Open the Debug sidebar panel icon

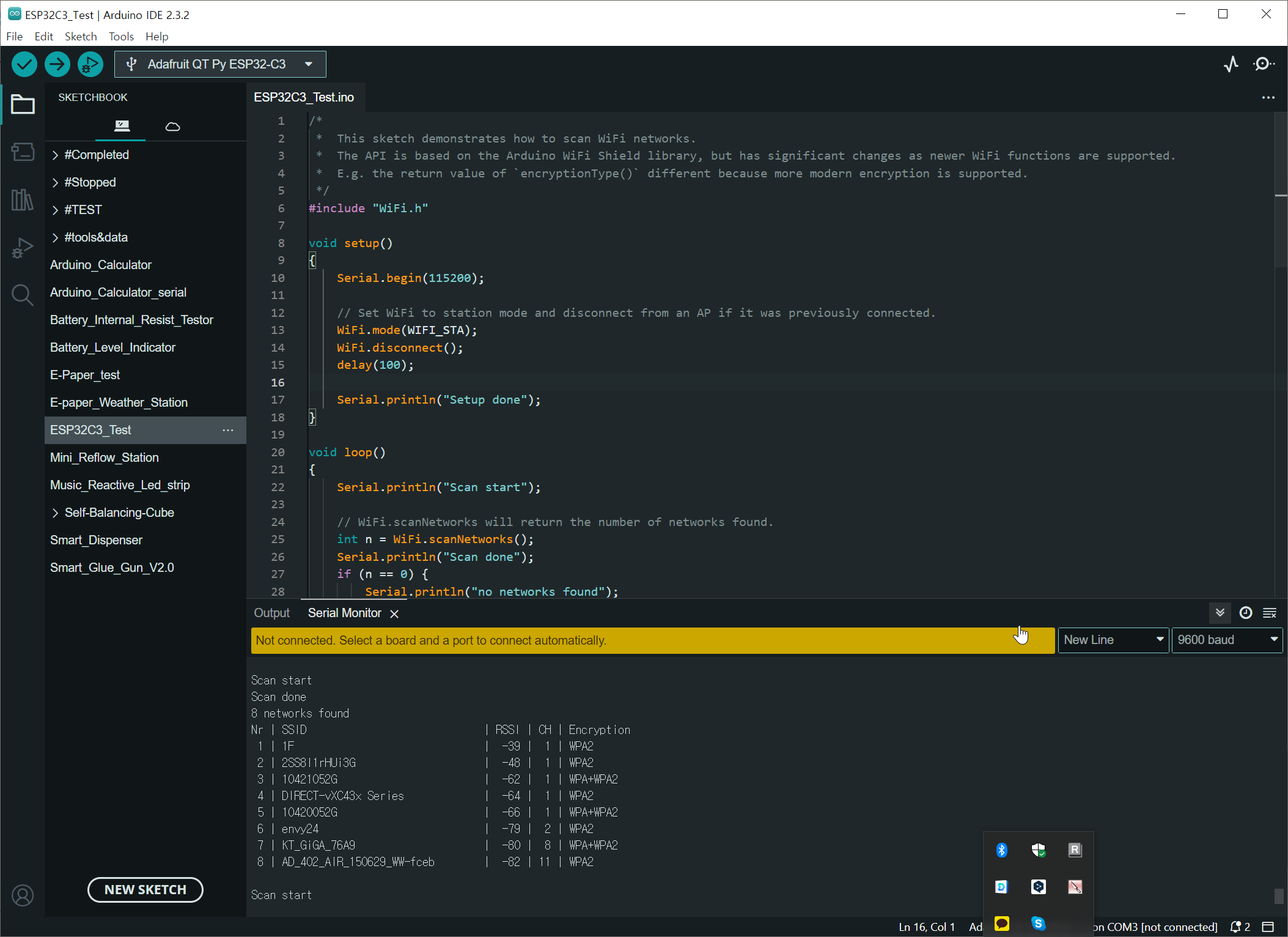tap(23, 248)
